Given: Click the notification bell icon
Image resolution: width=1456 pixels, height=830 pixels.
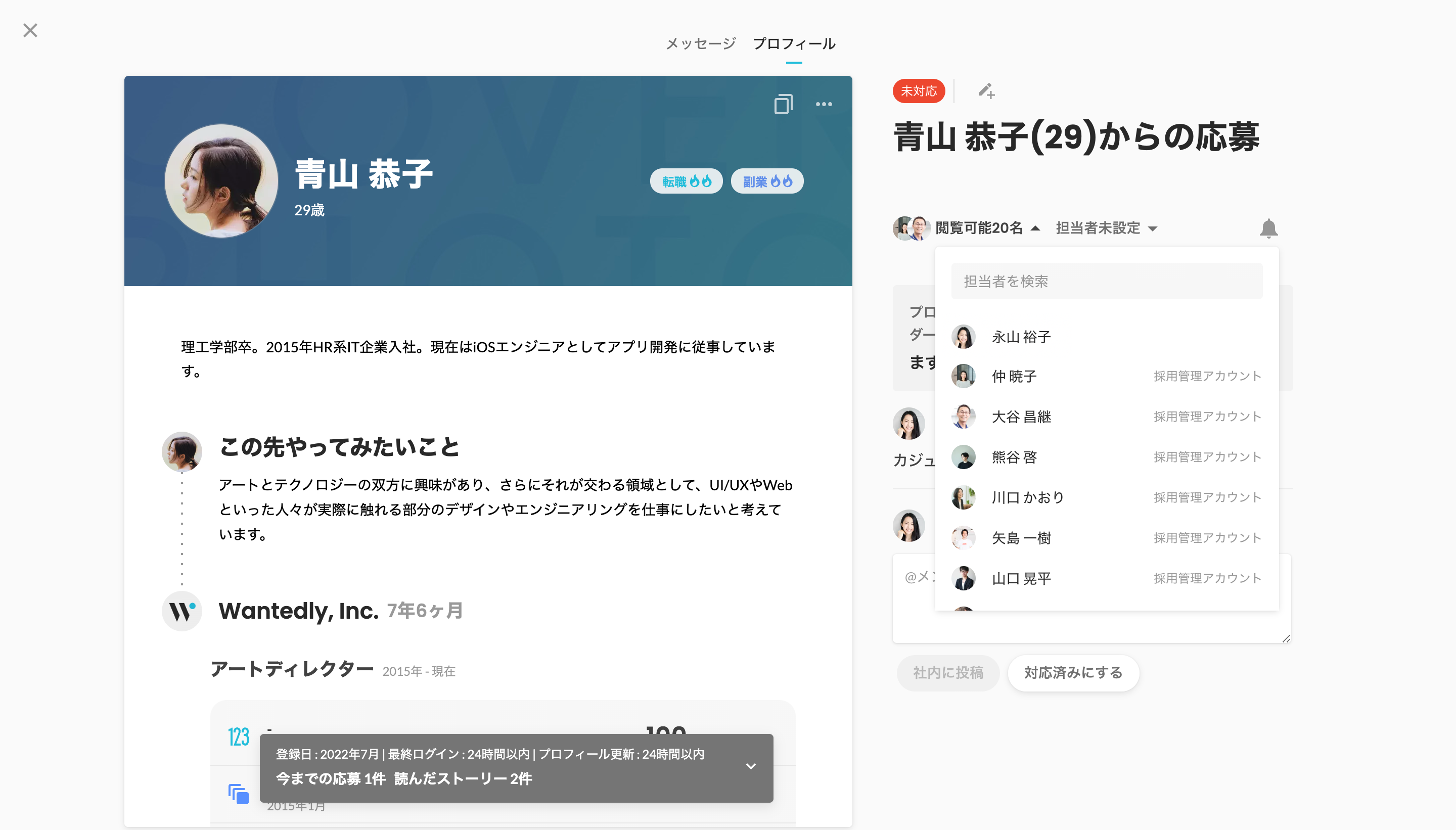Looking at the screenshot, I should tap(1268, 228).
